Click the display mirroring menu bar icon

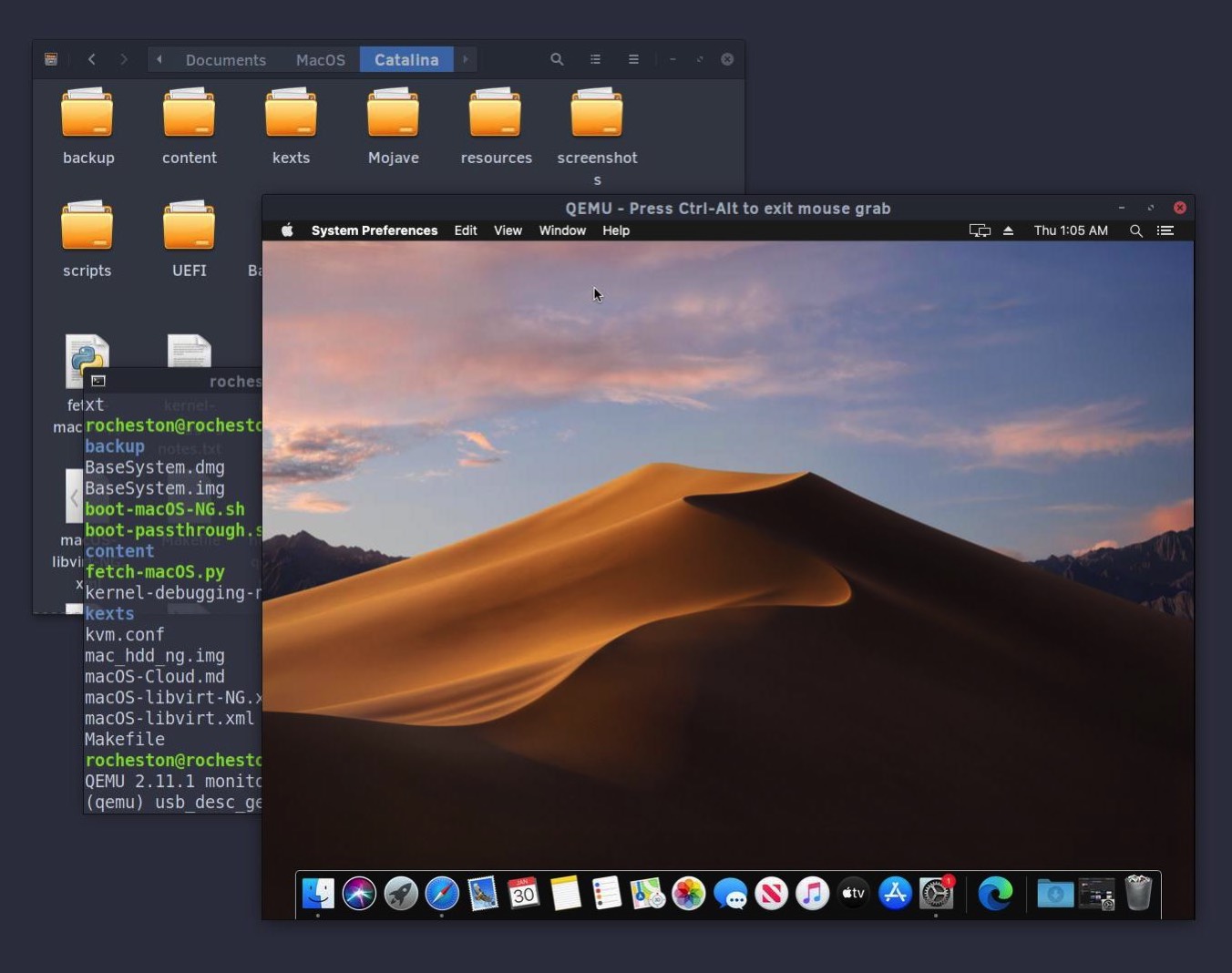pyautogui.click(x=980, y=230)
